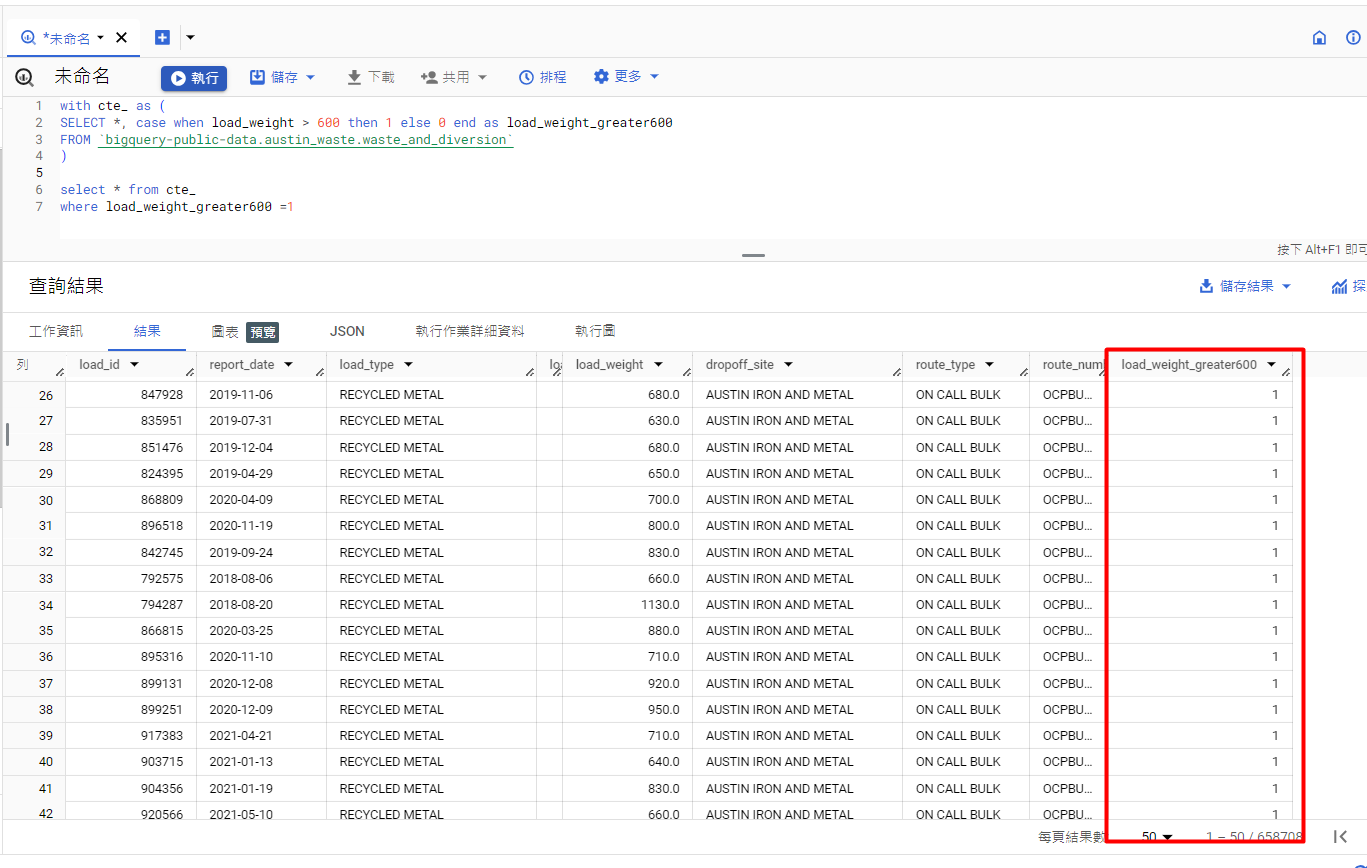Click ON CALL BULK in row 38
This screenshot has width=1367, height=868.
[958, 710]
